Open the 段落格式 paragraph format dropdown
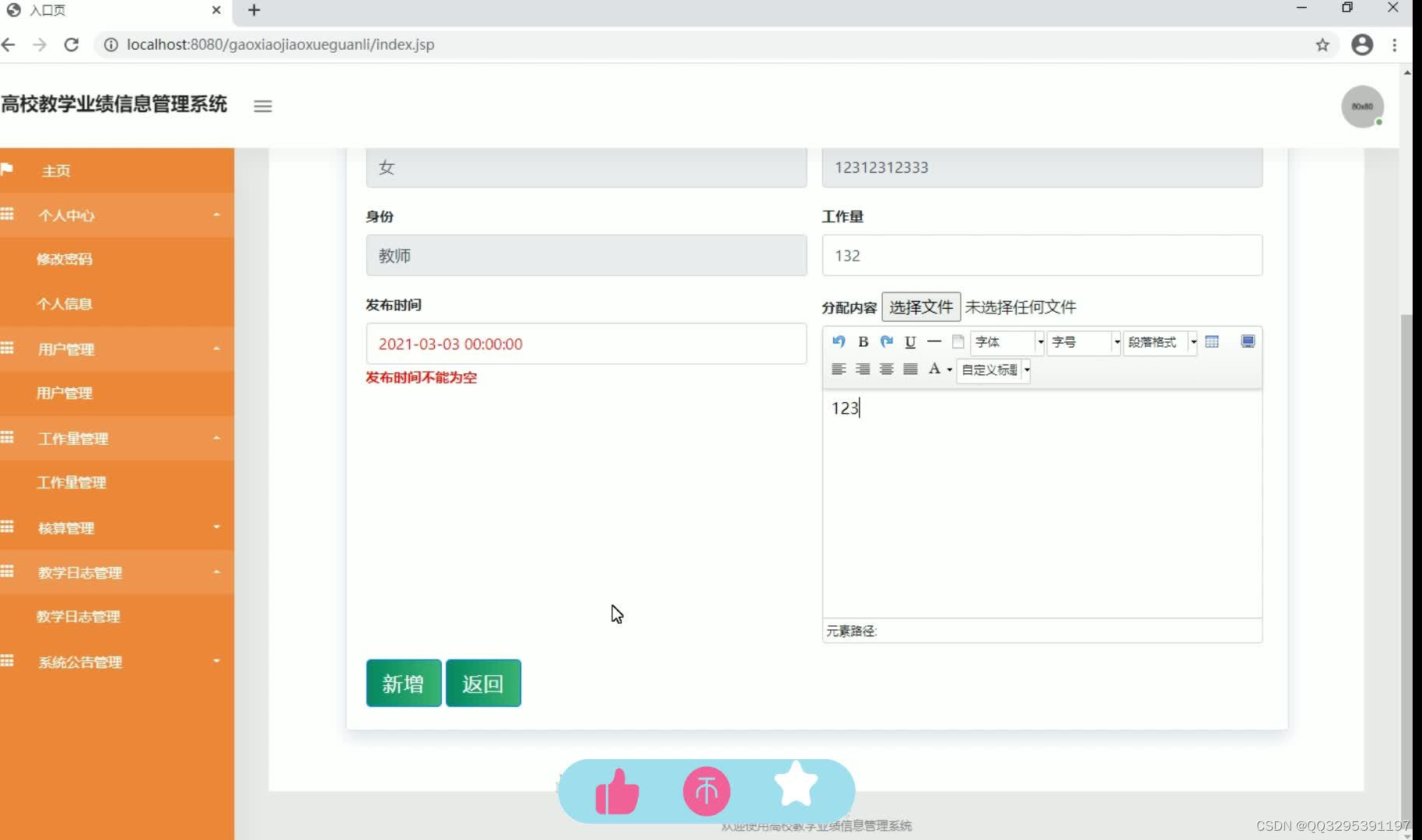 1160,342
